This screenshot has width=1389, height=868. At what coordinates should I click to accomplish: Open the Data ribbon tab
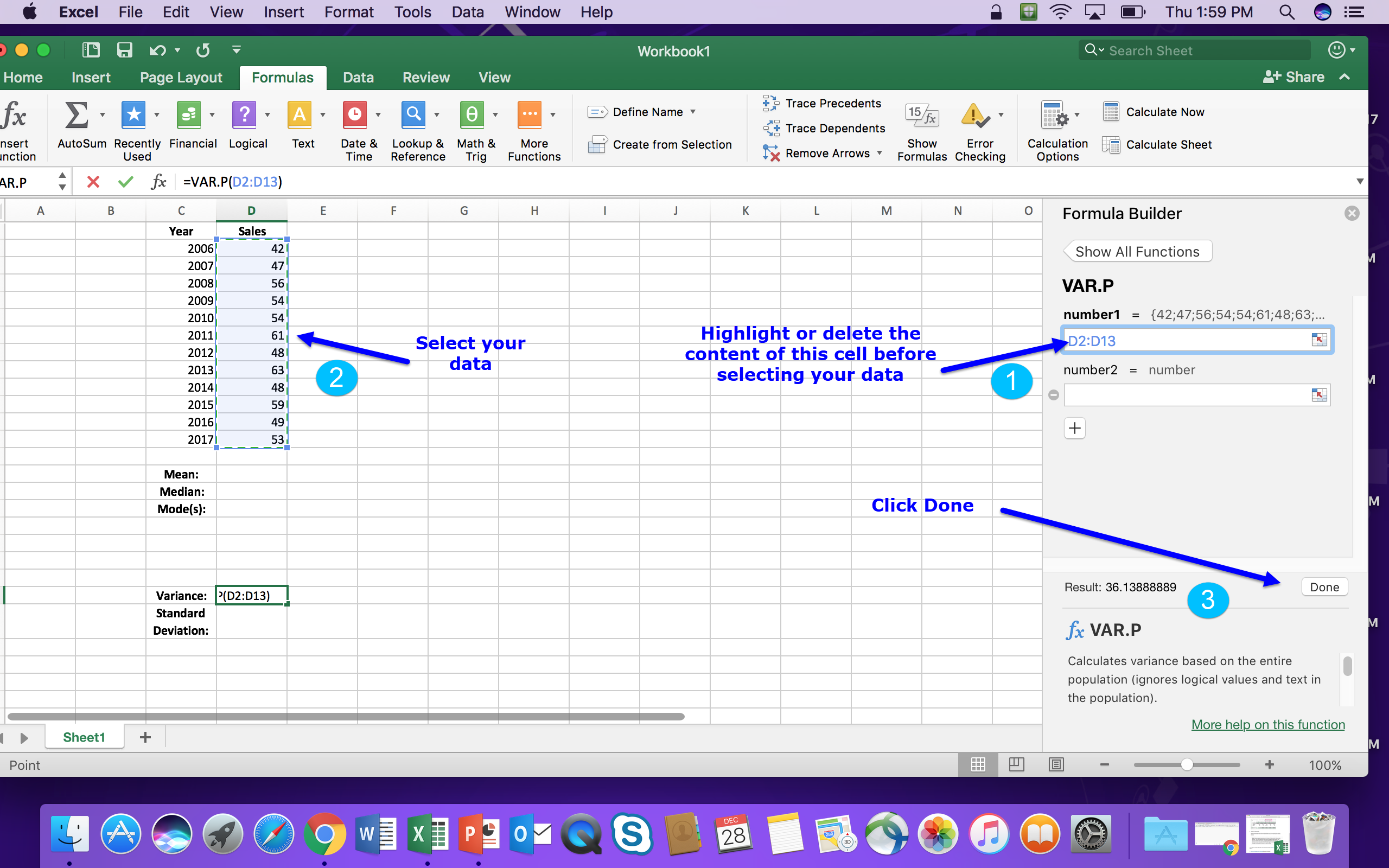(358, 78)
